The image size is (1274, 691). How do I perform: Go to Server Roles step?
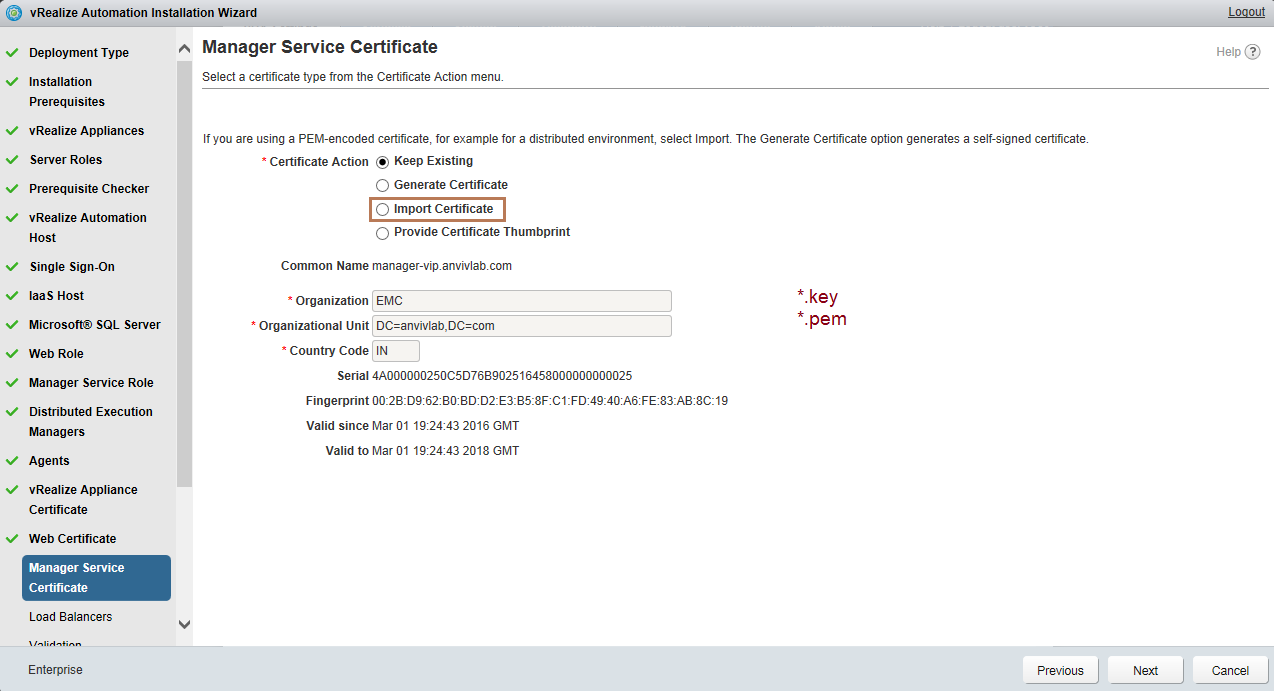[65, 160]
